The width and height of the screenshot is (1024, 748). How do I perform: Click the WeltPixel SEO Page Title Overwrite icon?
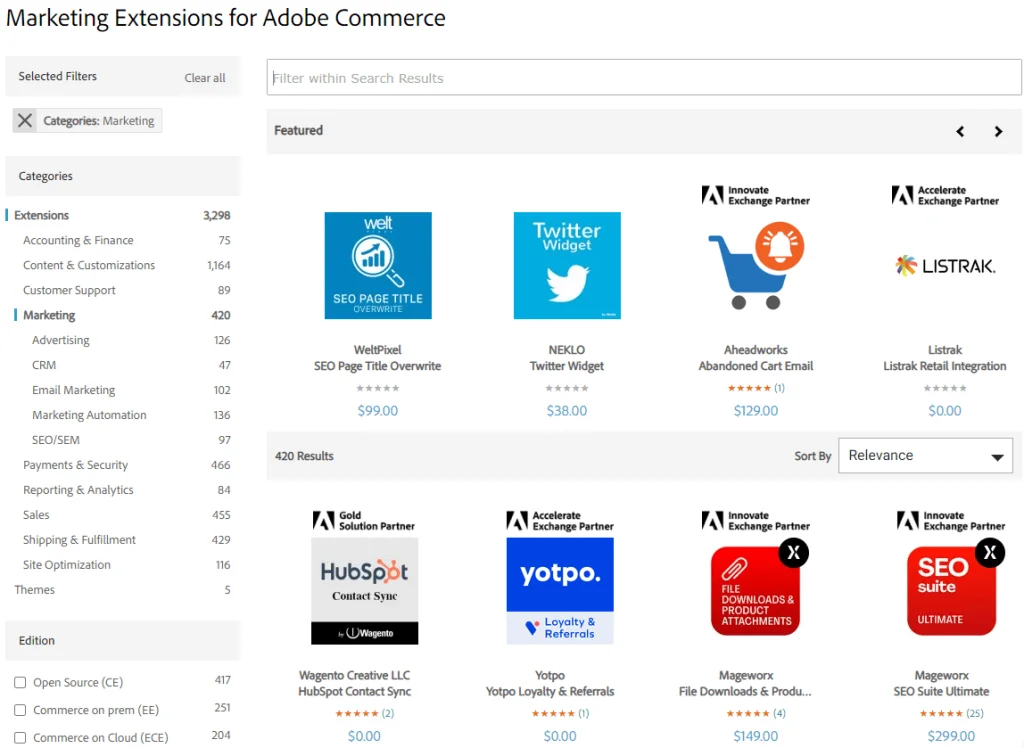[x=378, y=265]
